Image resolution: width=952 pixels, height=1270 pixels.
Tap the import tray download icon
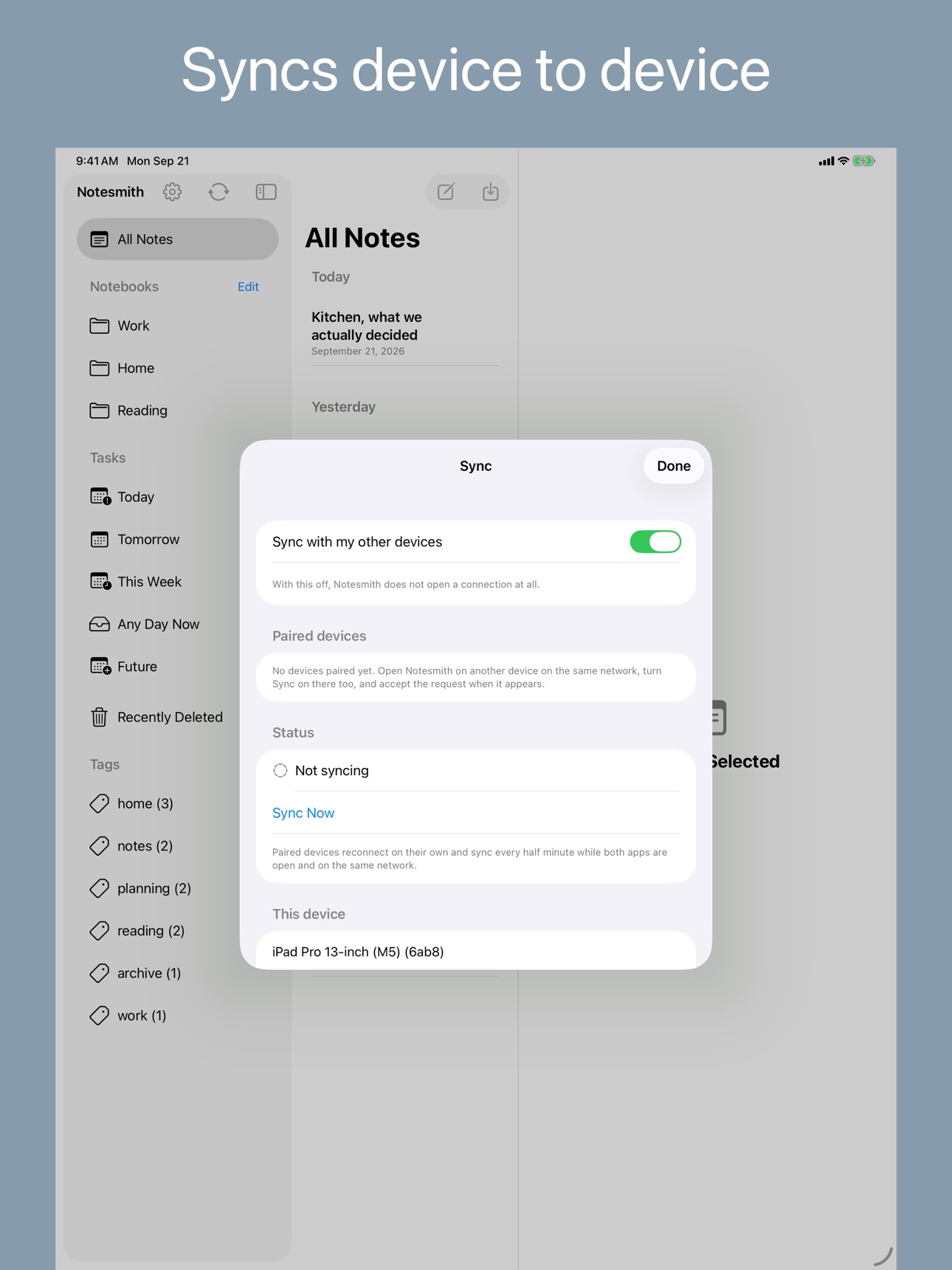(490, 192)
